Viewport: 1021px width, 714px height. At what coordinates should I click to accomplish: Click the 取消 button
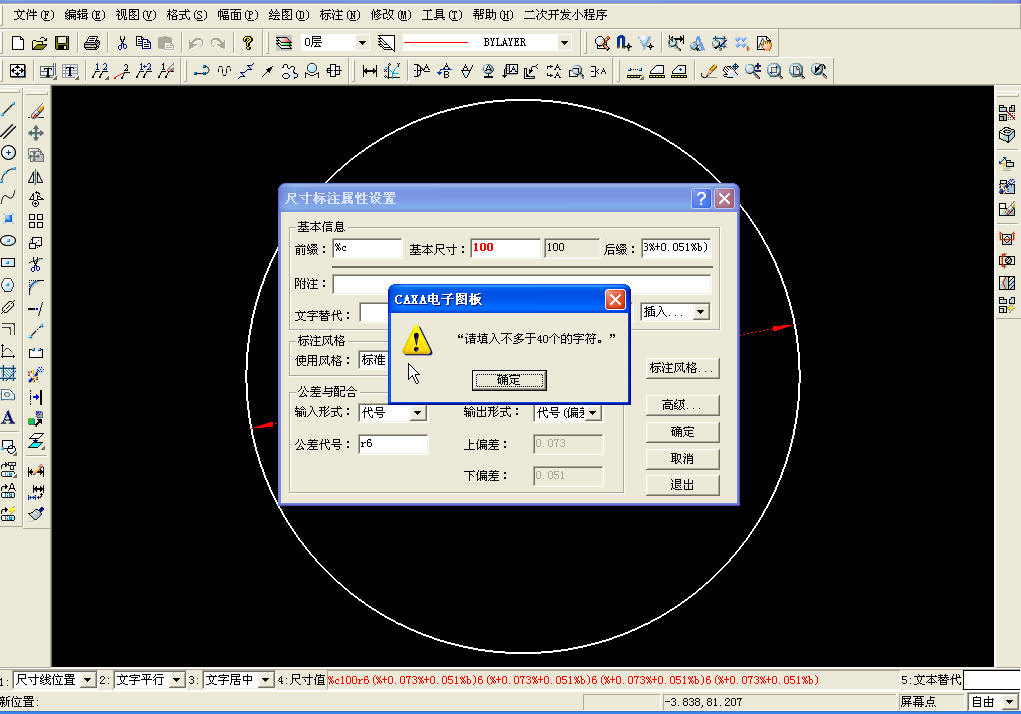[682, 458]
